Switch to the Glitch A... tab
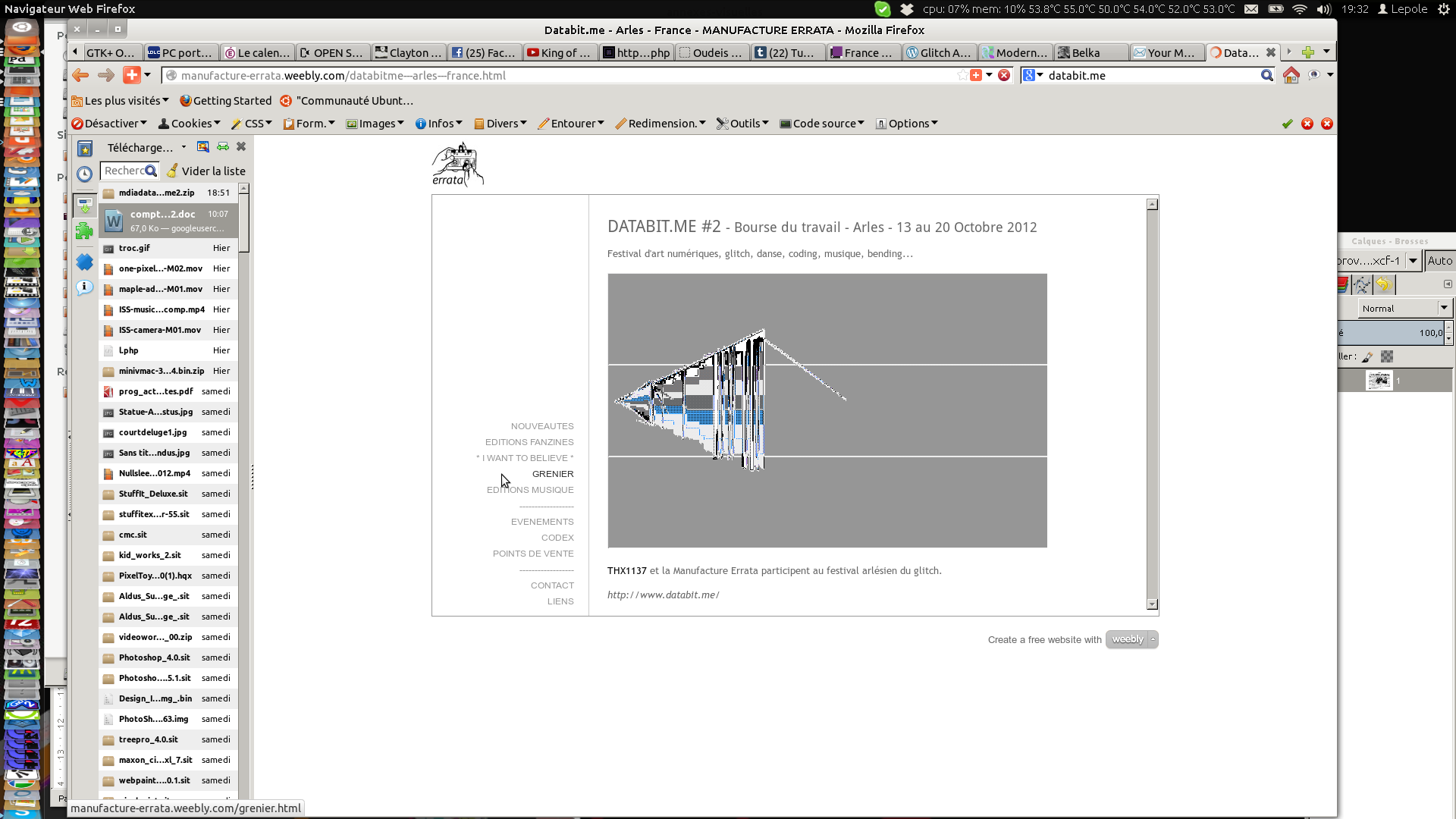This screenshot has height=819, width=1456. [x=940, y=52]
